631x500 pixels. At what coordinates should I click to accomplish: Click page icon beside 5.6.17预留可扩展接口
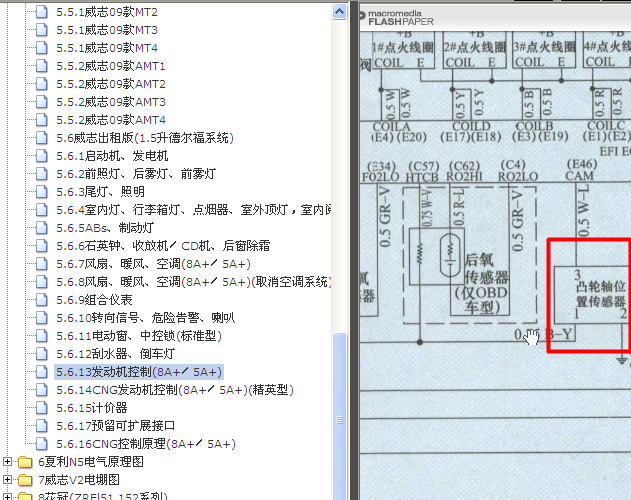[x=41, y=426]
